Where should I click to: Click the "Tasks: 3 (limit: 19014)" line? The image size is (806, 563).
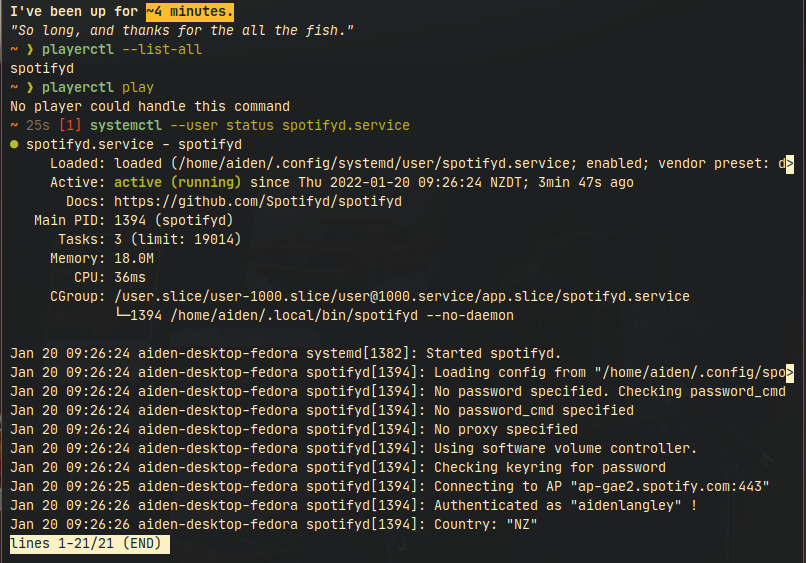150,240
